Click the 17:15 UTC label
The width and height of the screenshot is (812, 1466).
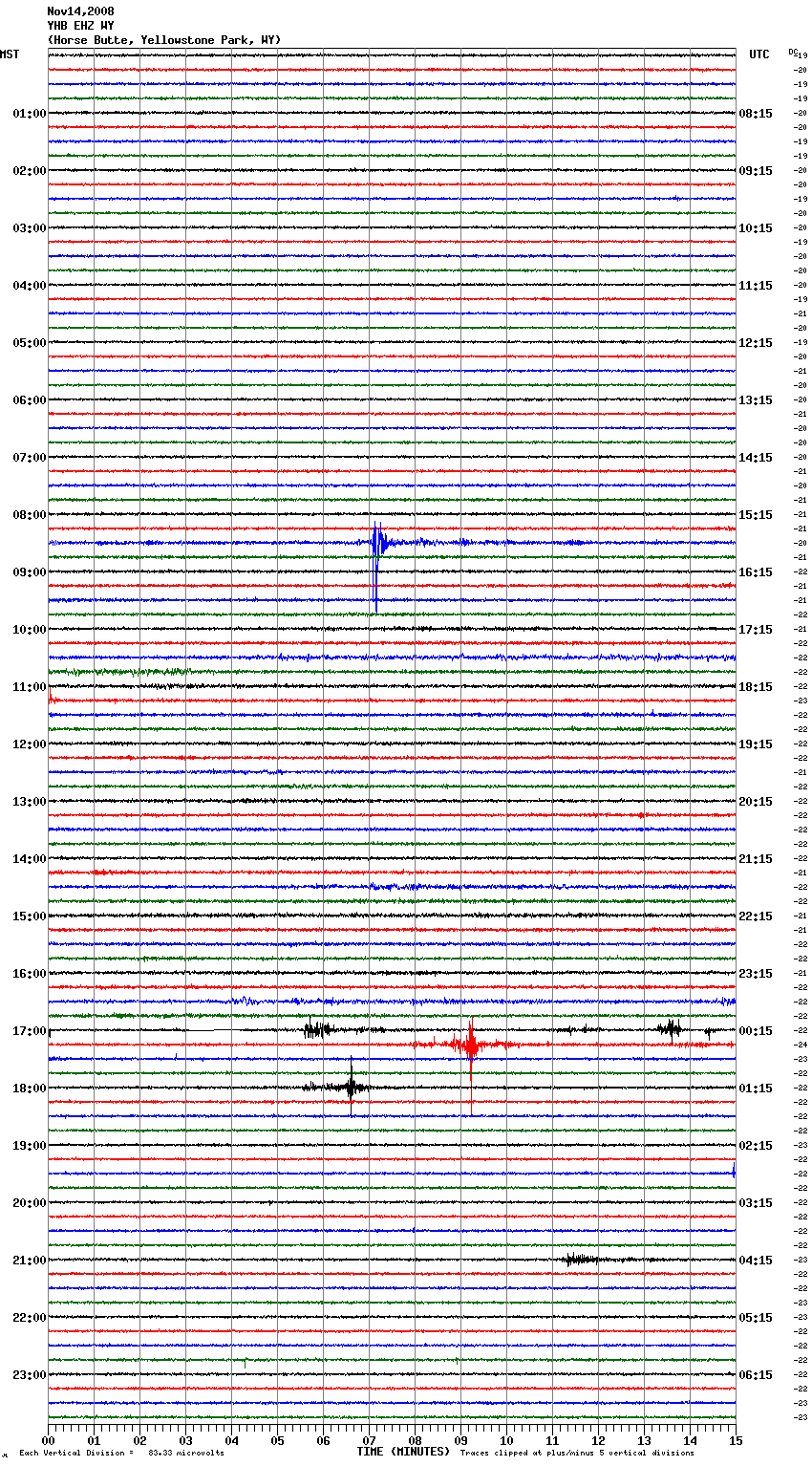click(x=756, y=630)
